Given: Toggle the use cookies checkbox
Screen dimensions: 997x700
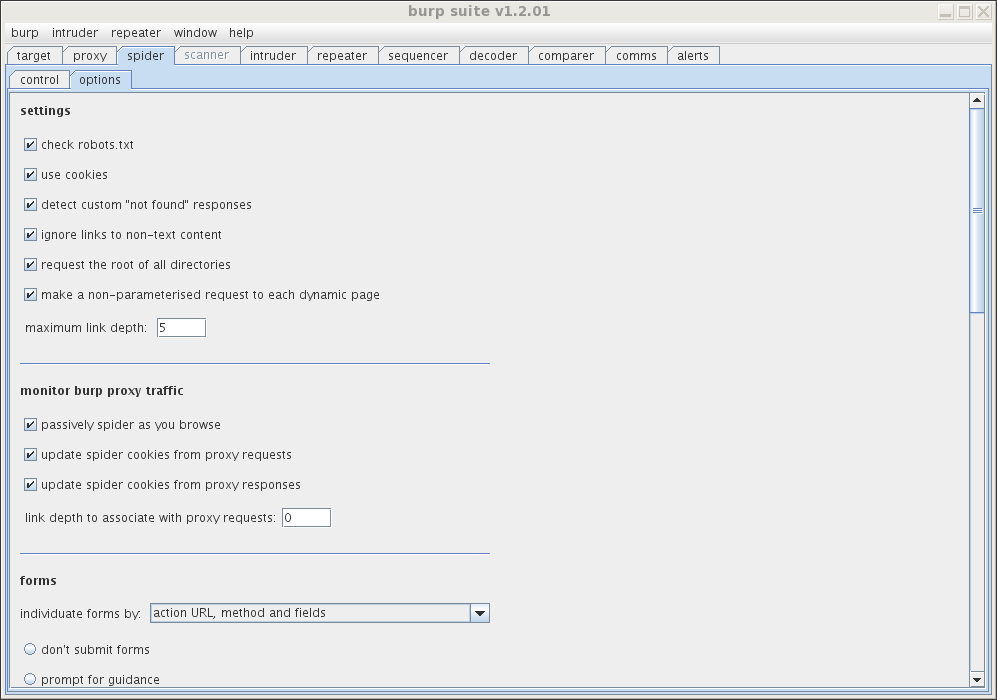Looking at the screenshot, I should click(30, 175).
